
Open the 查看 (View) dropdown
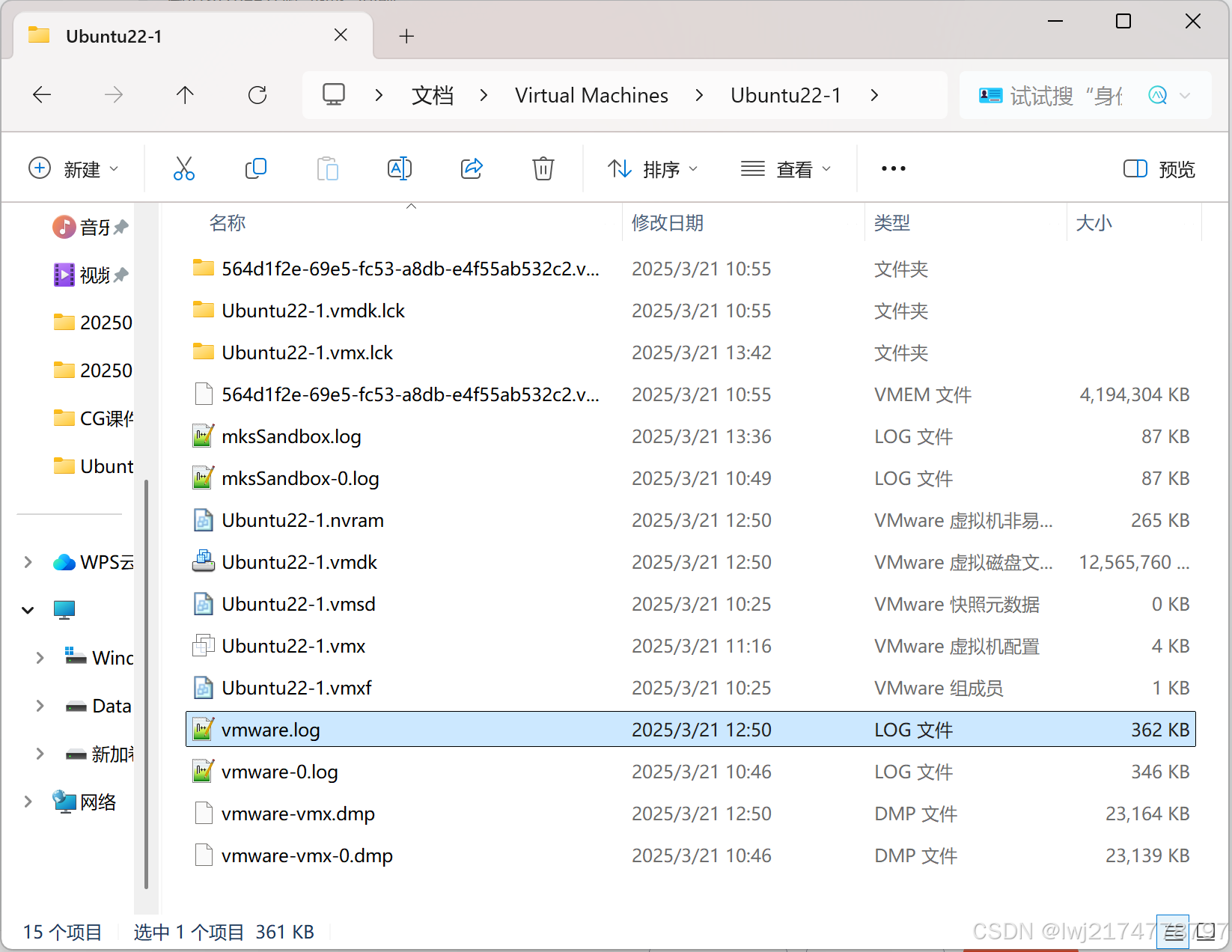[x=786, y=169]
